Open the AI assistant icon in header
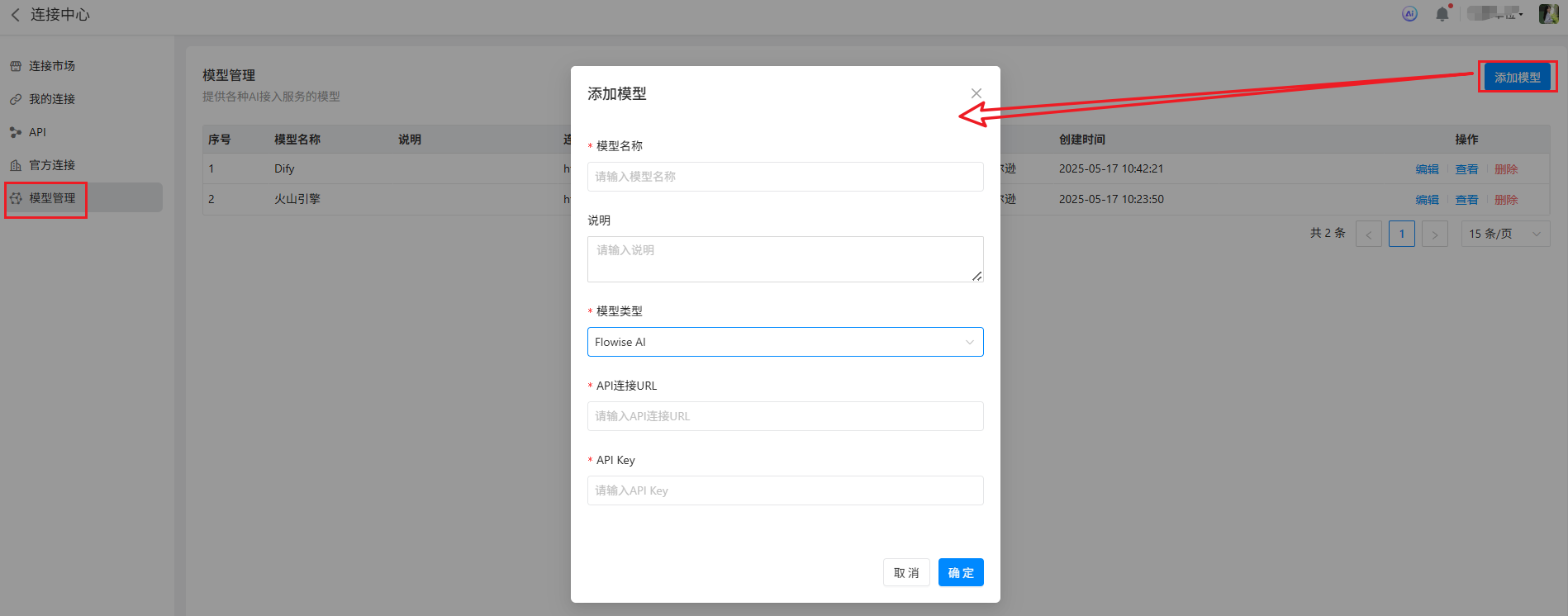This screenshot has height=616, width=1568. coord(1409,14)
